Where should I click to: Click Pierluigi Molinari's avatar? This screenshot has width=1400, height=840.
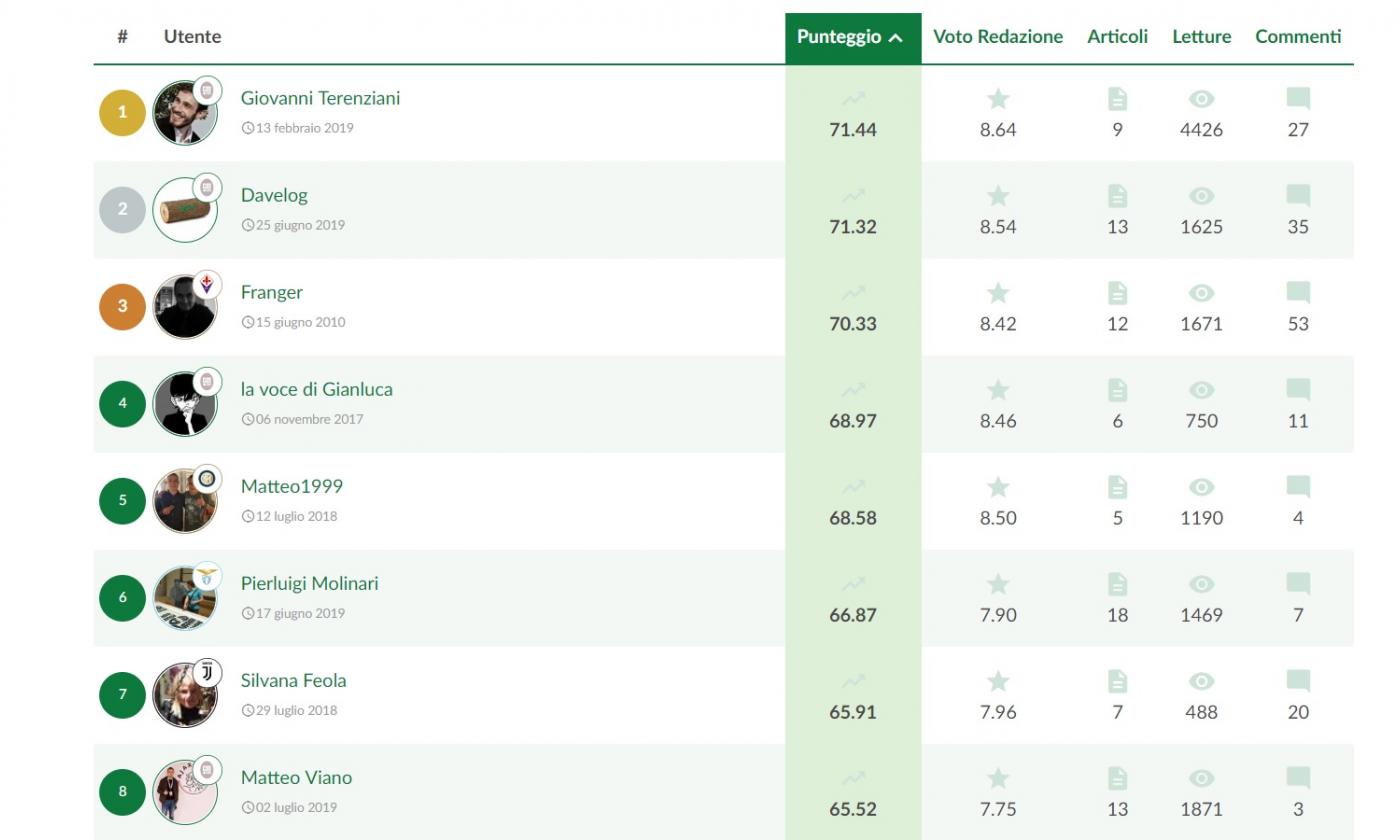pos(185,598)
